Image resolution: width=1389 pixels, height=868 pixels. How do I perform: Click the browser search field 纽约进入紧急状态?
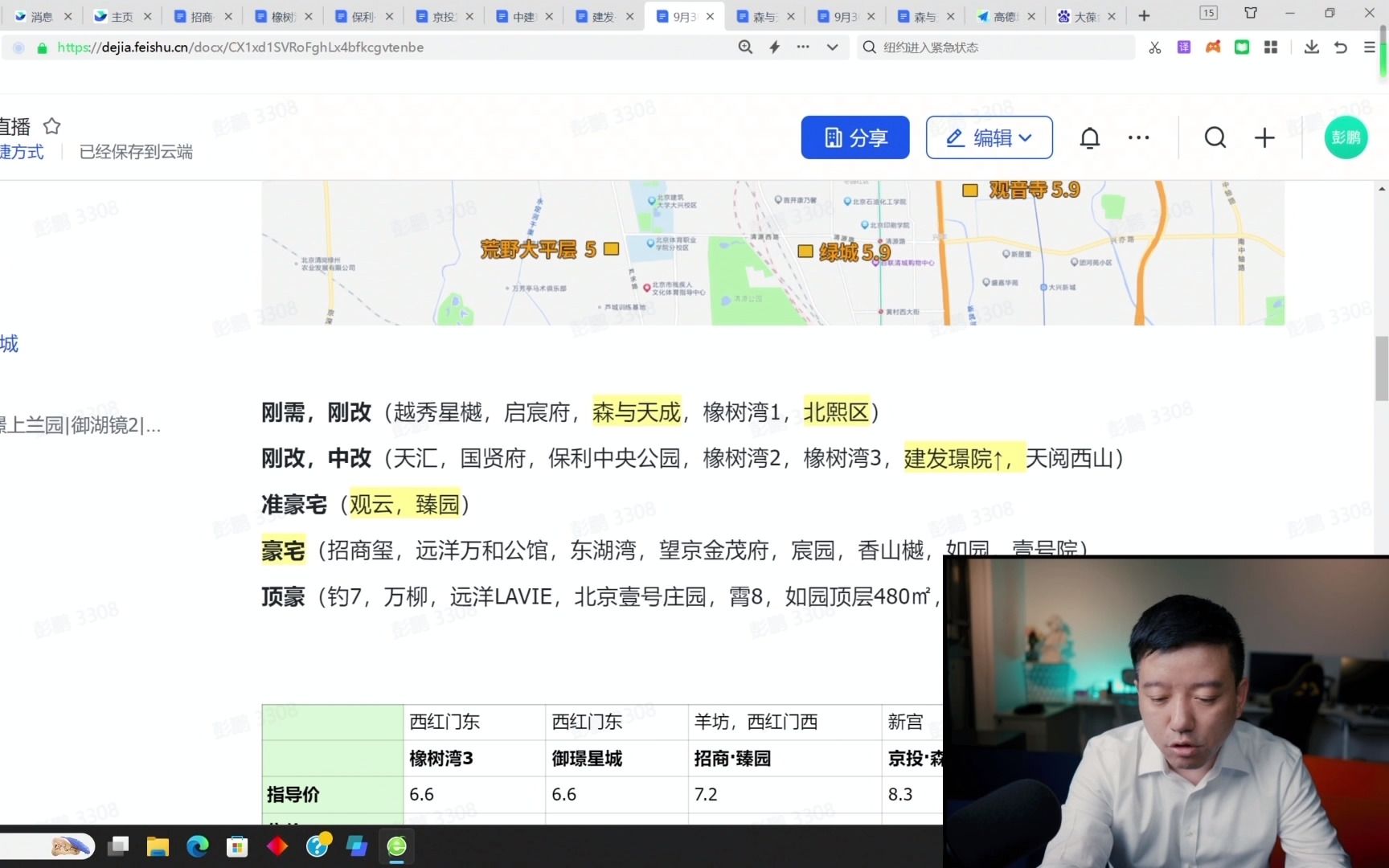pyautogui.click(x=997, y=47)
